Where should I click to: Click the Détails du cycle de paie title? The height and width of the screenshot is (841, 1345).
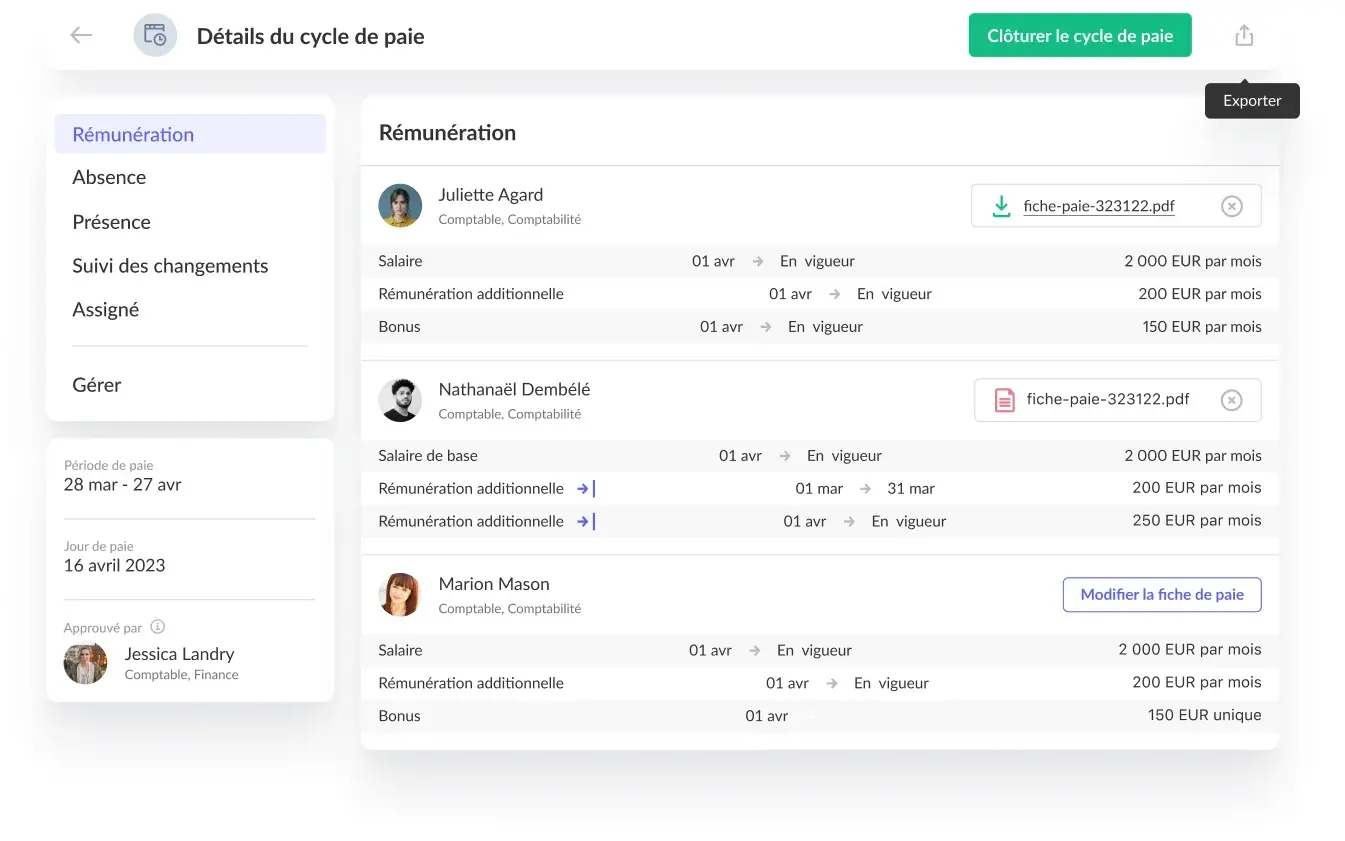[x=311, y=36]
